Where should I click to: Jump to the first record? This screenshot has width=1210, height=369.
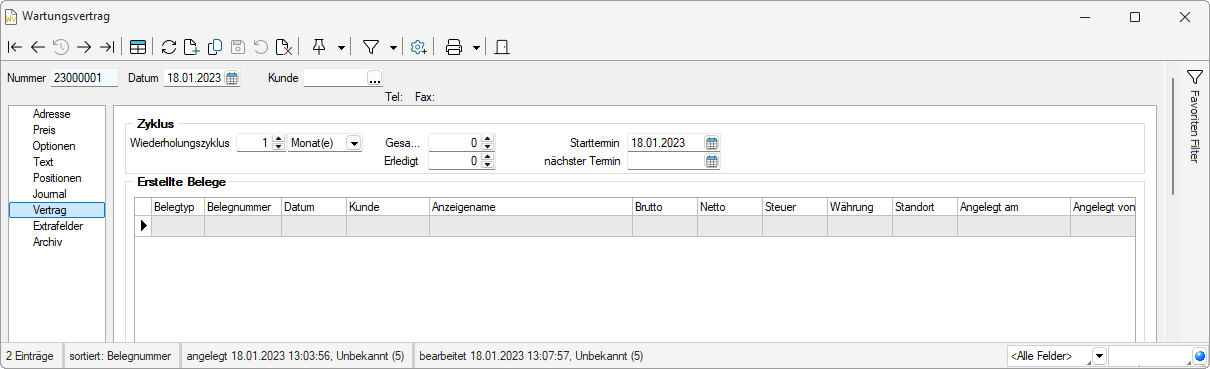pos(15,47)
